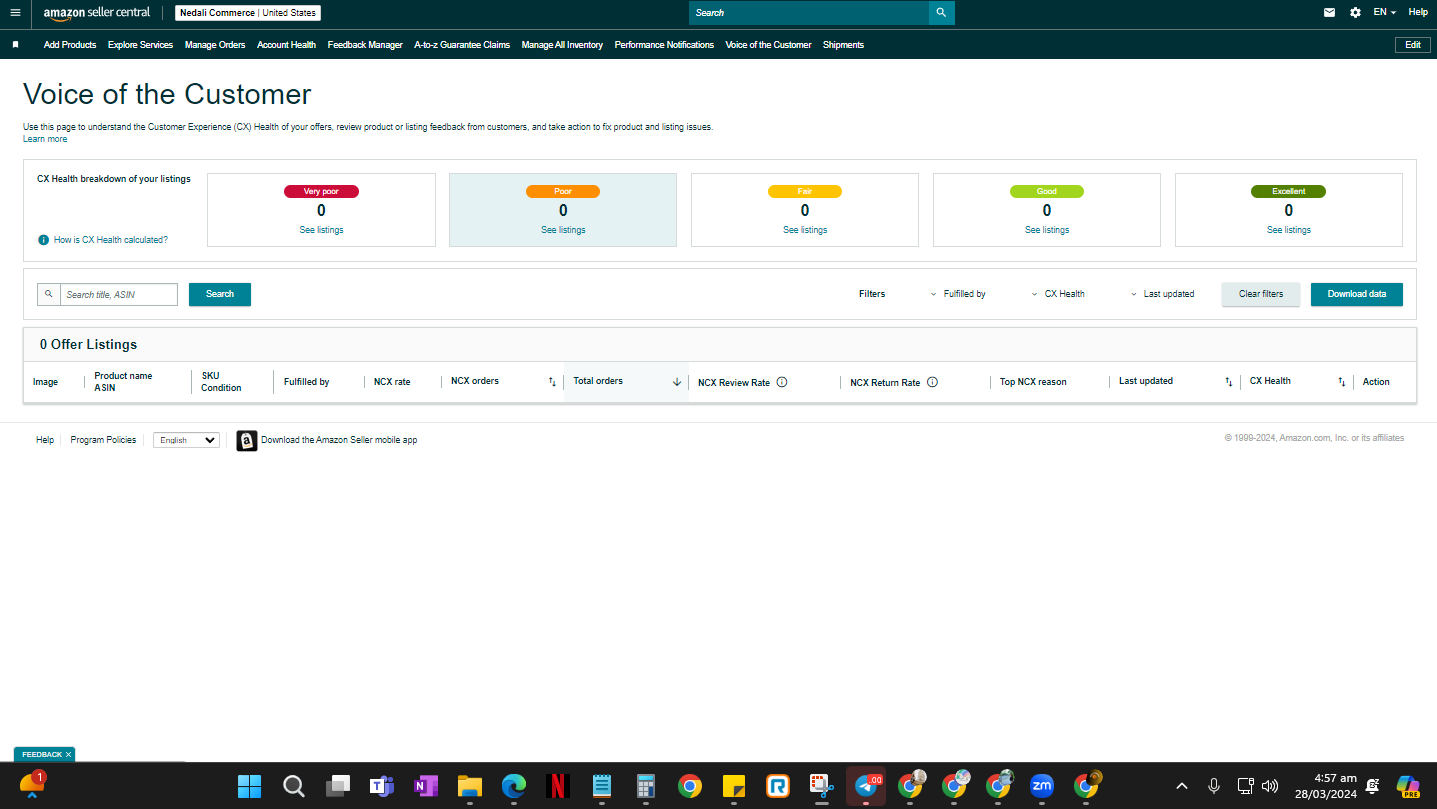Click the Edit navigation bar button
This screenshot has width=1437, height=809.
pyautogui.click(x=1412, y=45)
